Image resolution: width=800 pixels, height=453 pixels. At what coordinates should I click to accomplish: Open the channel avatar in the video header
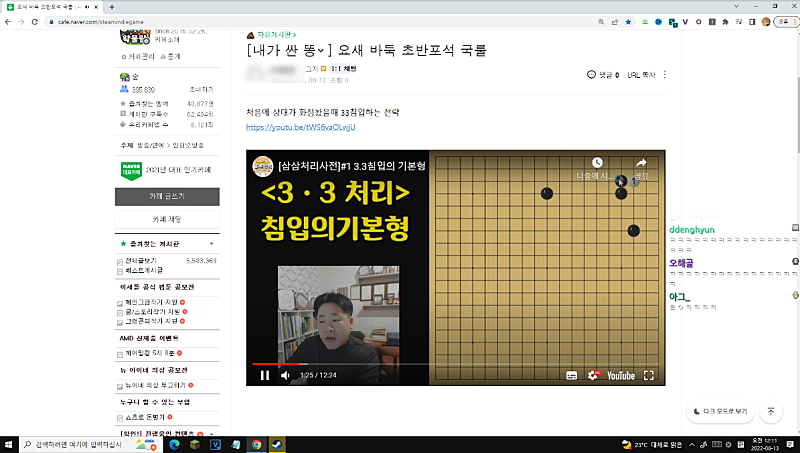(x=263, y=166)
